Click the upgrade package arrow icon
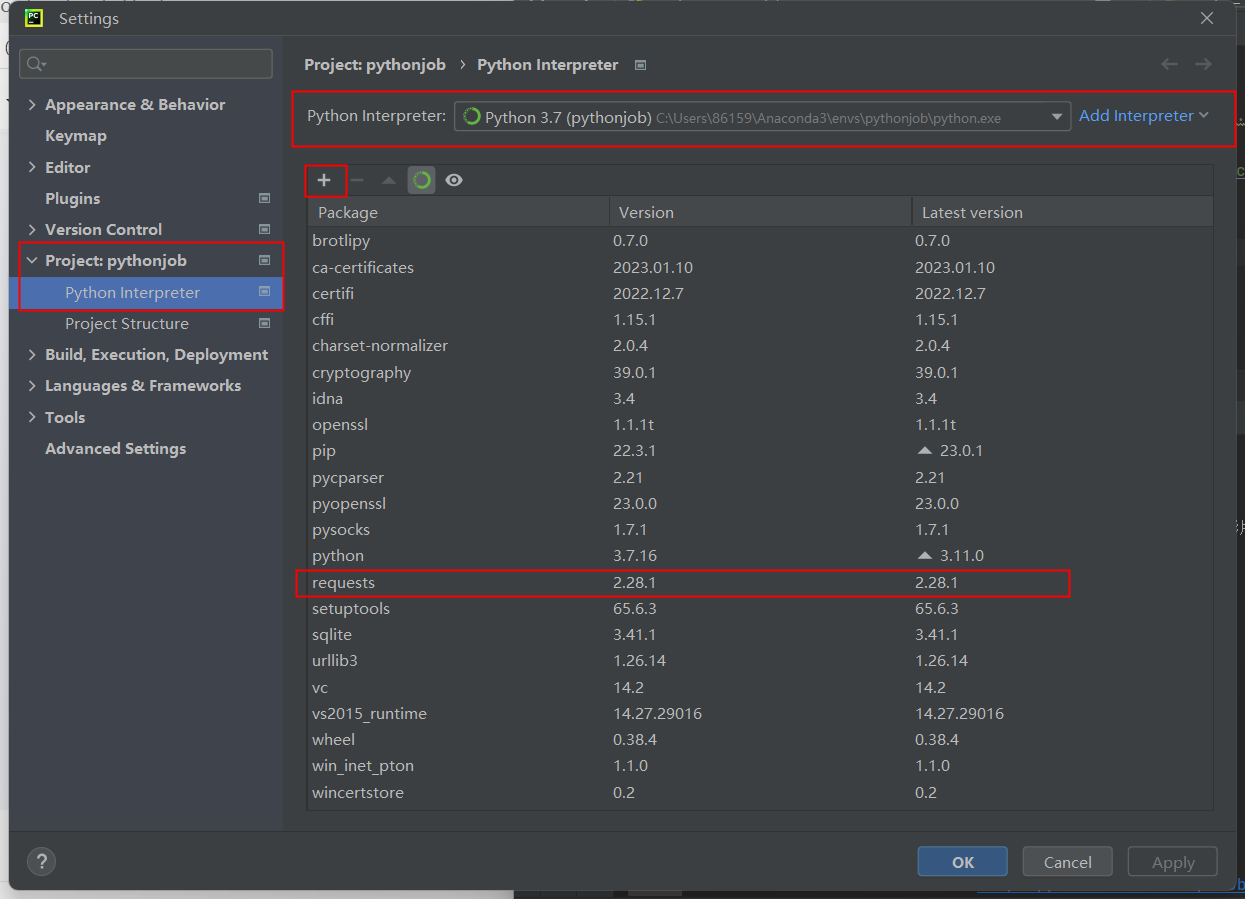The height and width of the screenshot is (899, 1245). pyautogui.click(x=389, y=180)
